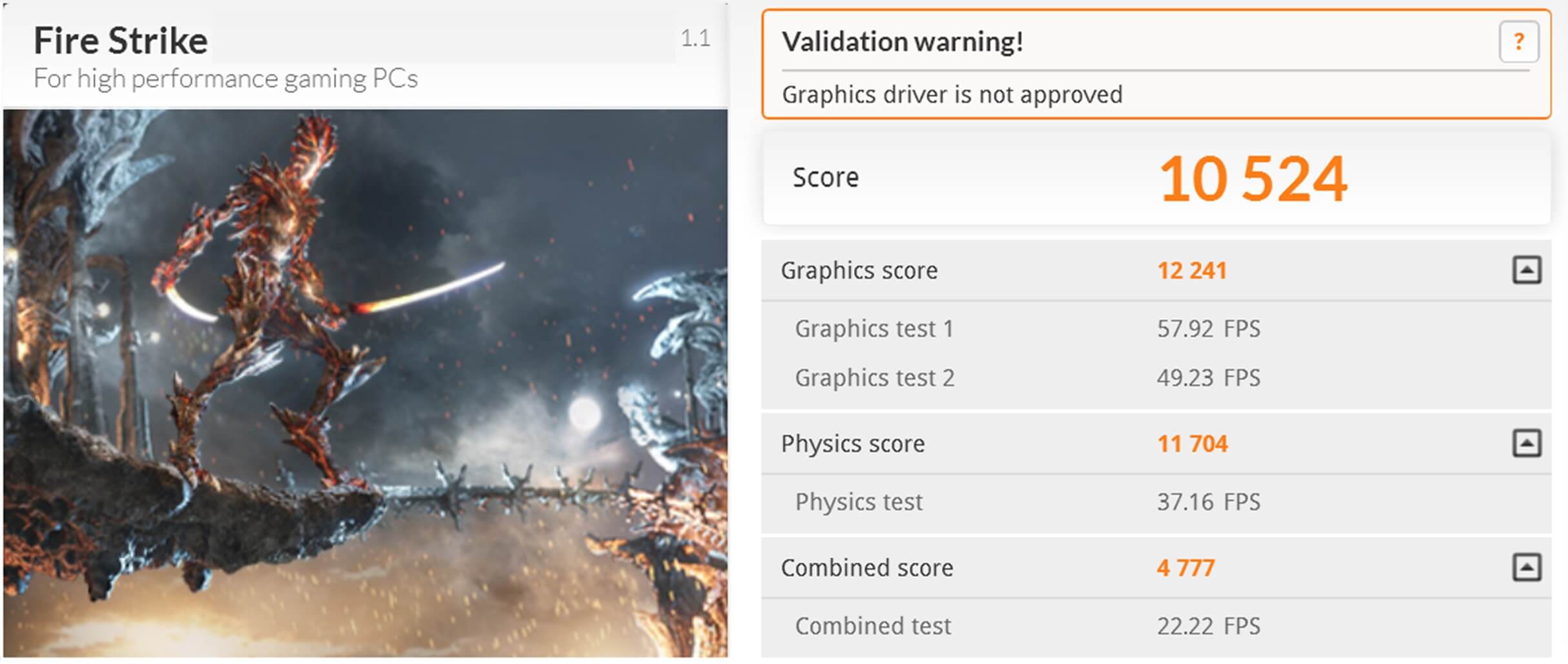The width and height of the screenshot is (1568, 664).
Task: Click 'Graphics driver is not approved' message
Action: click(x=952, y=95)
